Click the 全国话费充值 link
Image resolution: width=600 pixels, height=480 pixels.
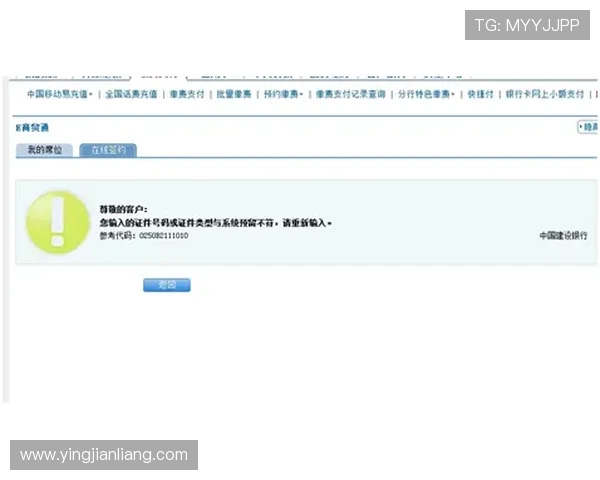[131, 94]
